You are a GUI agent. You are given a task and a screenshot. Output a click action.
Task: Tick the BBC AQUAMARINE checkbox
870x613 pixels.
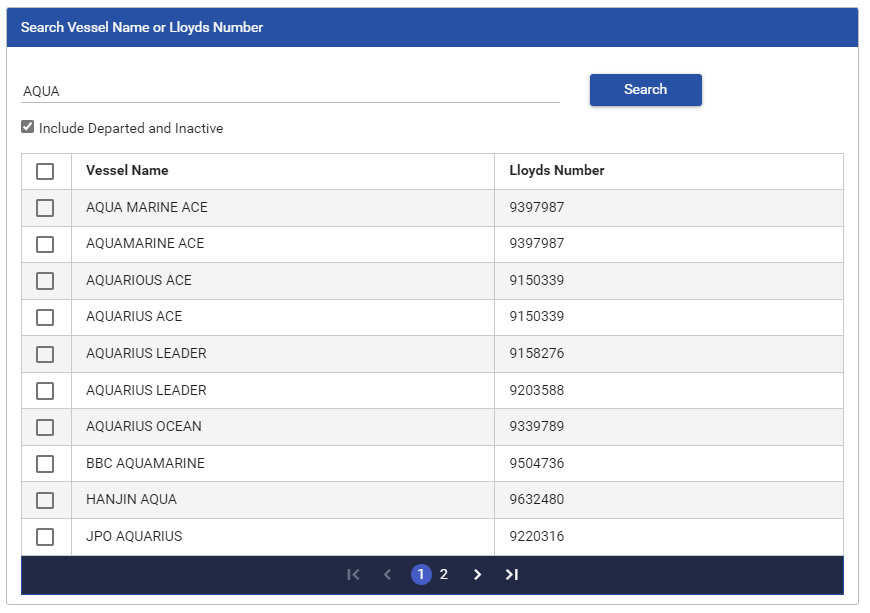tap(45, 464)
